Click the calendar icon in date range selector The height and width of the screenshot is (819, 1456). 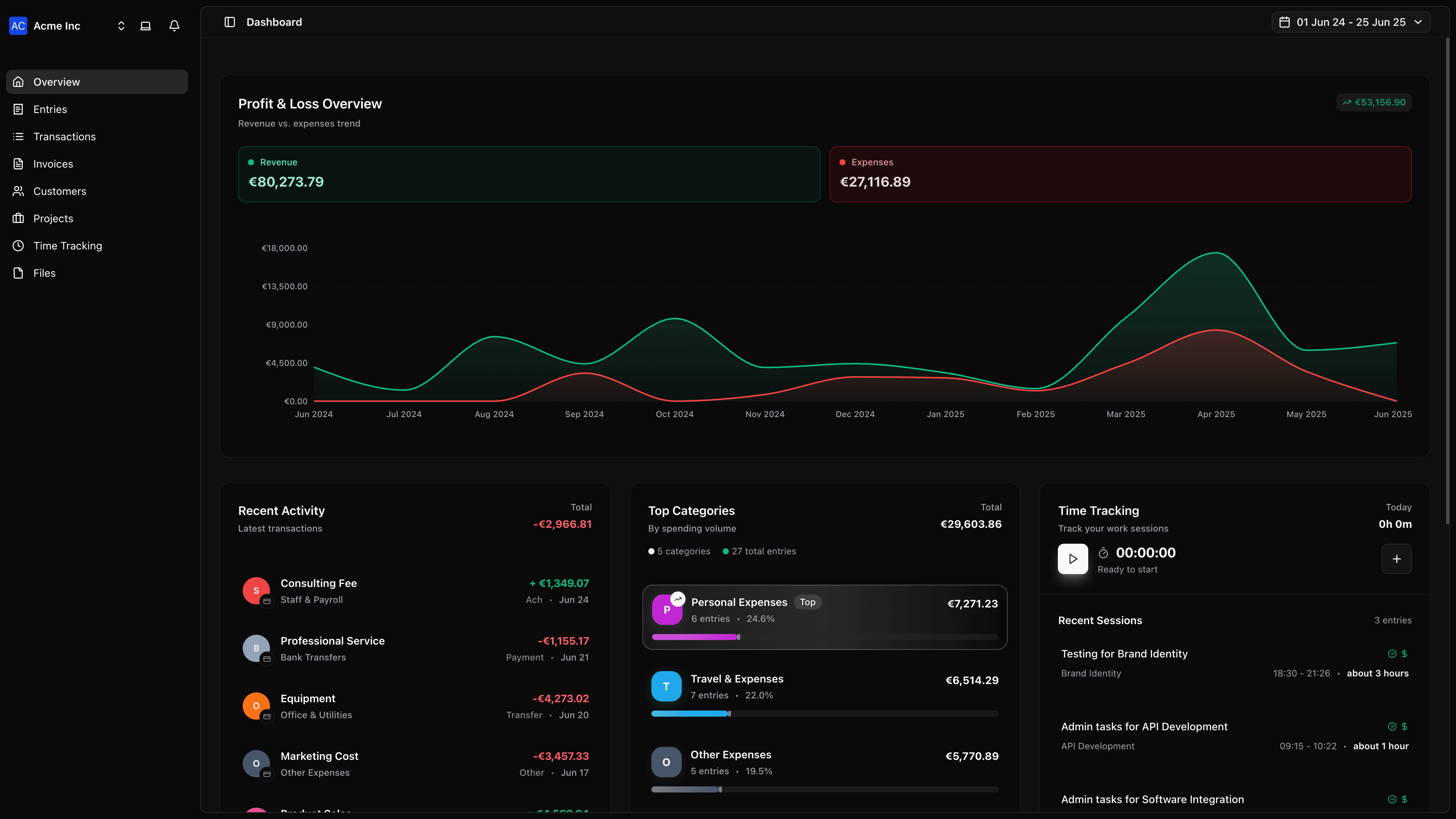[x=1285, y=22]
